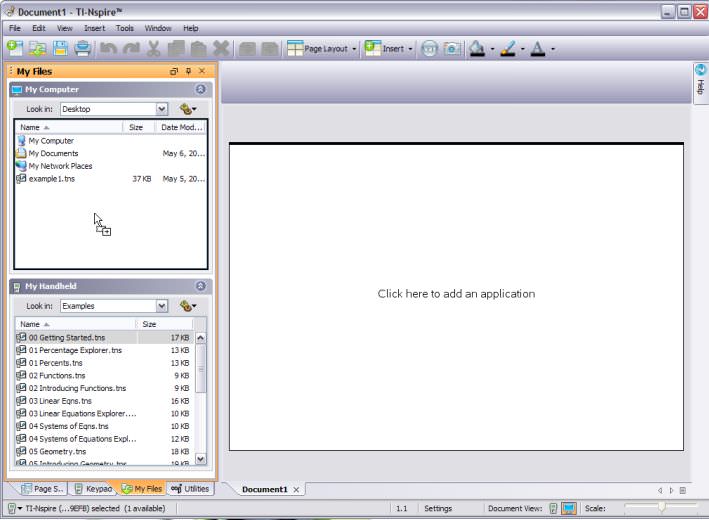Viewport: 709px width, 520px height.
Task: Select 02 Functions.tns file
Action: (x=104, y=375)
